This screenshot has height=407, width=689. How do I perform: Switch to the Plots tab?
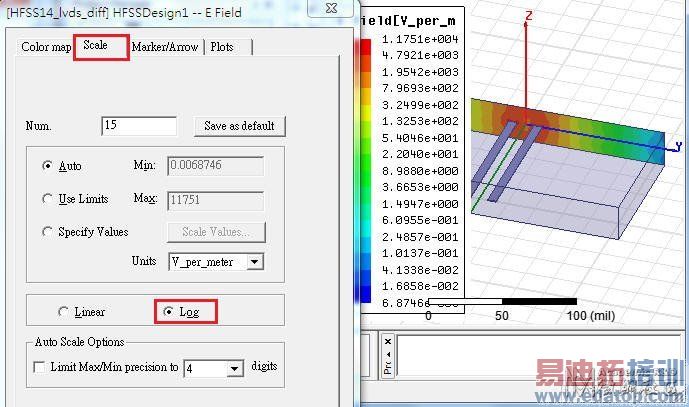[222, 47]
